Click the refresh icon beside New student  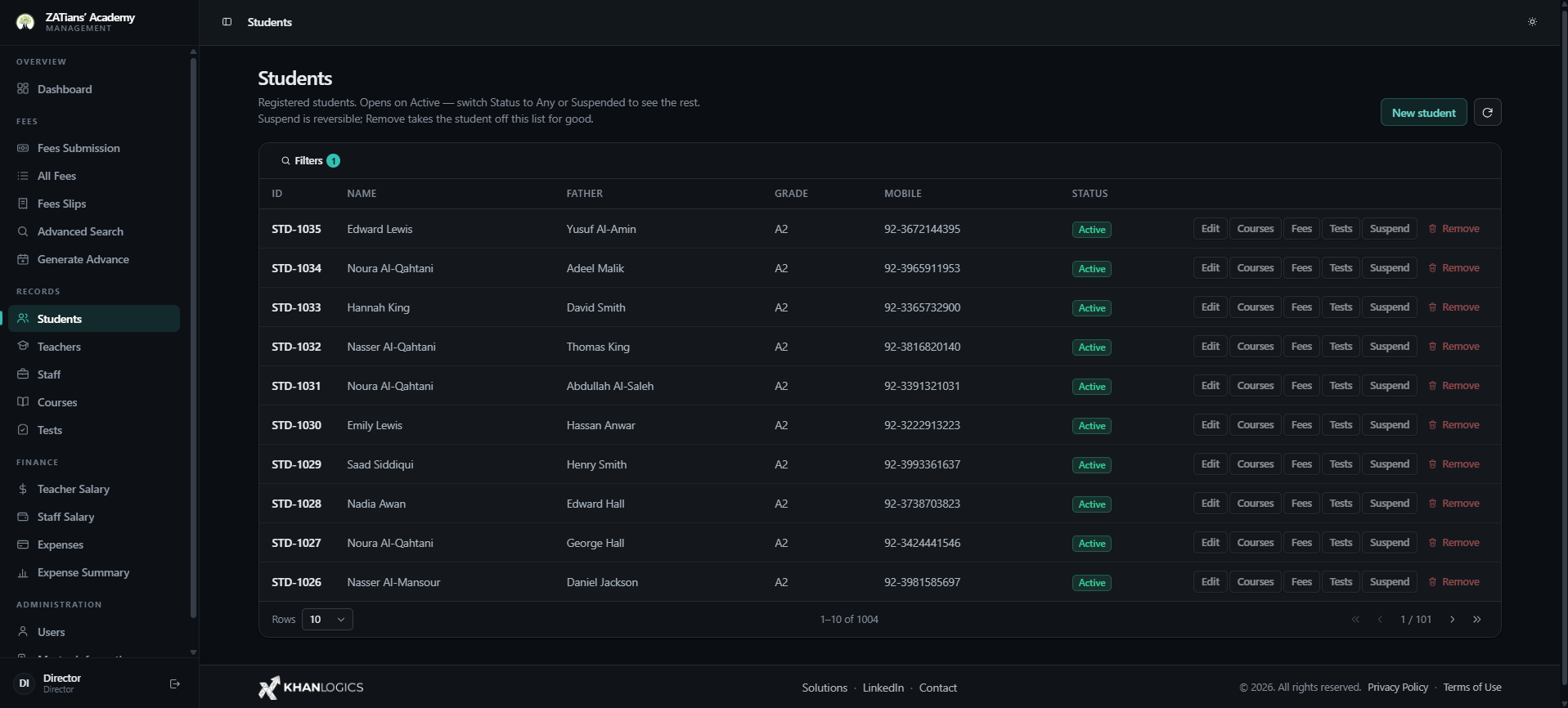(x=1487, y=113)
